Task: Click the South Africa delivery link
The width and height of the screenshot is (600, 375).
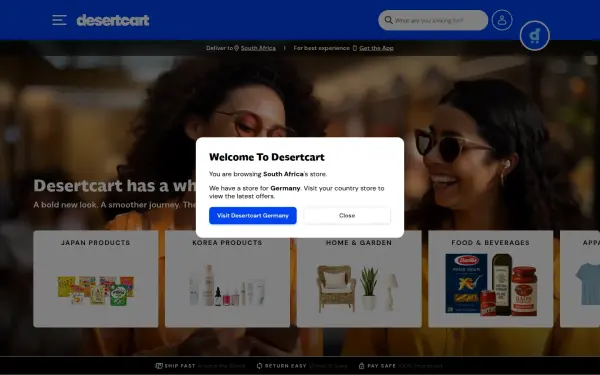Action: click(258, 48)
